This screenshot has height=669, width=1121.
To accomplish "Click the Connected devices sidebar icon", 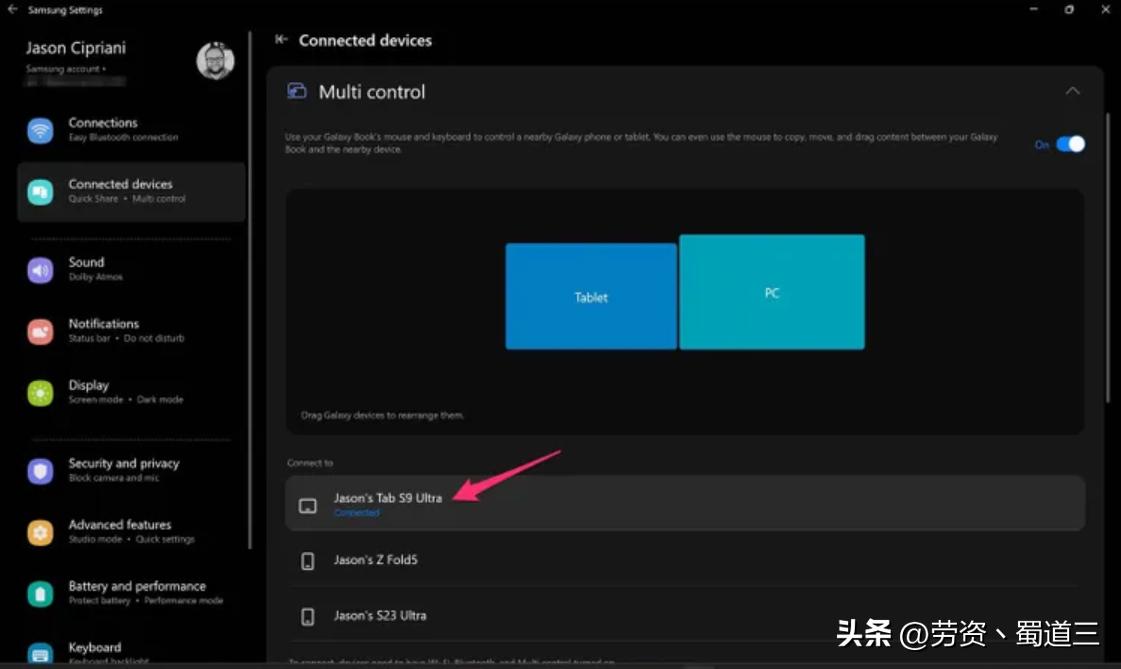I will tap(40, 190).
